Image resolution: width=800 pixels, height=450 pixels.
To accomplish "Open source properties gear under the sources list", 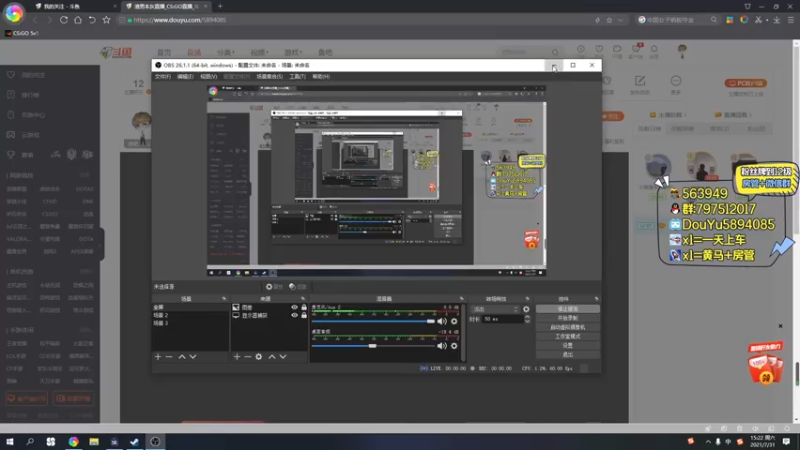I will pyautogui.click(x=259, y=357).
